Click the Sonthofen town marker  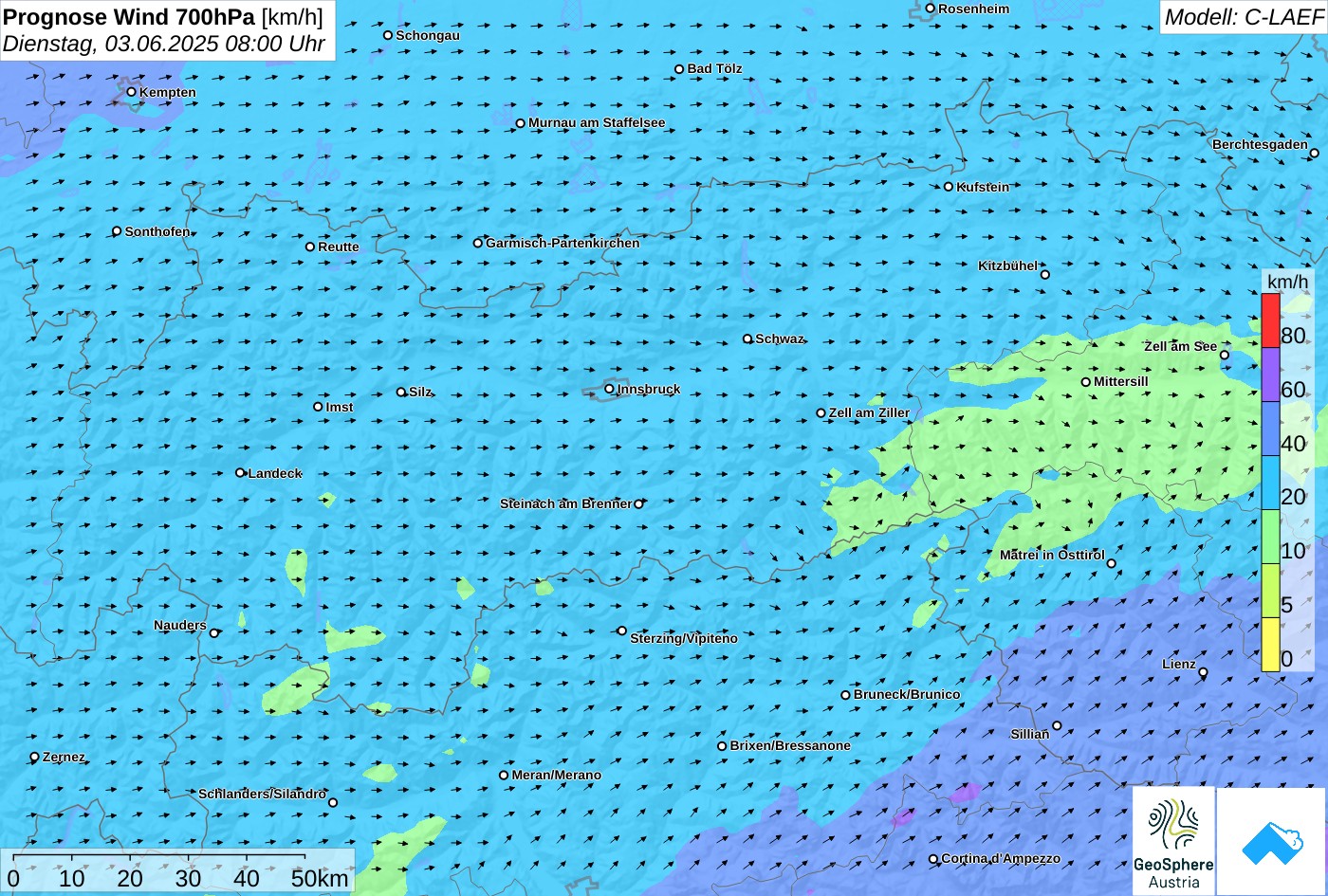[117, 231]
